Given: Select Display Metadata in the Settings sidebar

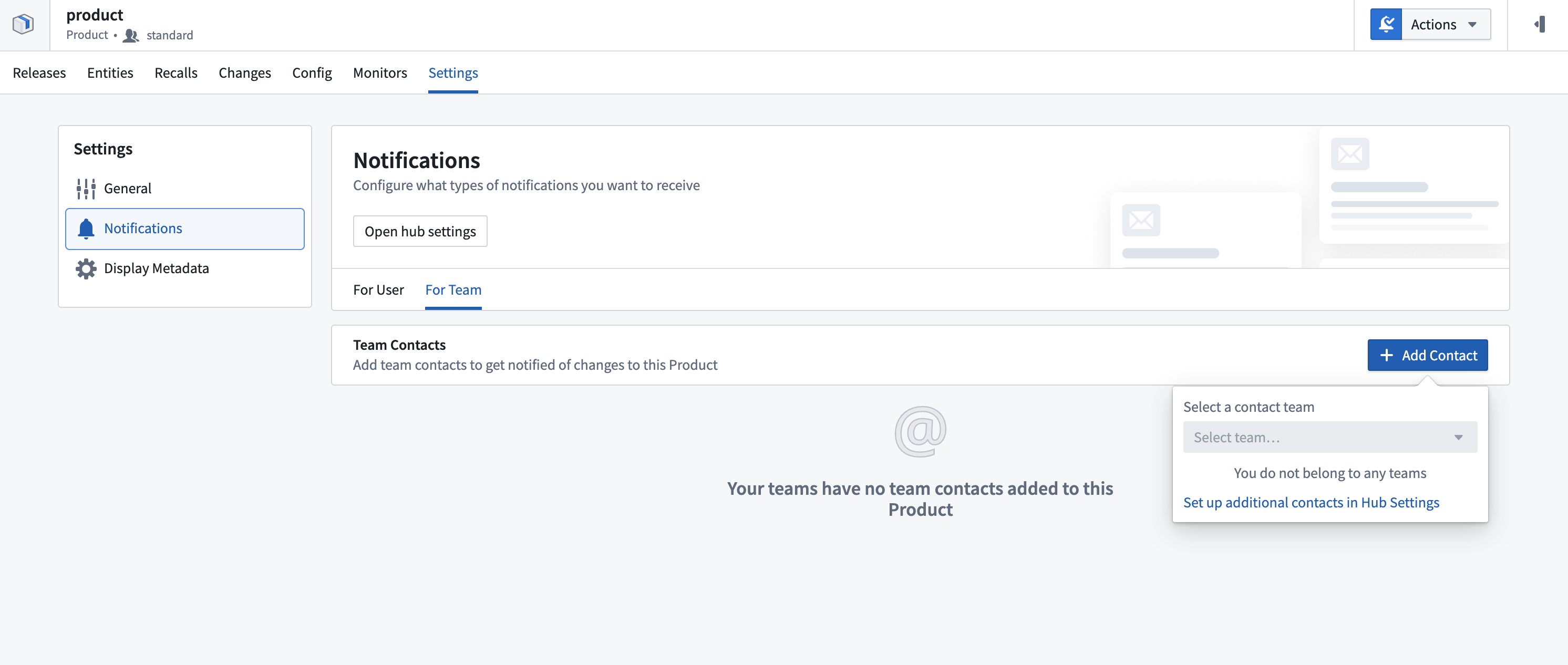Looking at the screenshot, I should 156,269.
